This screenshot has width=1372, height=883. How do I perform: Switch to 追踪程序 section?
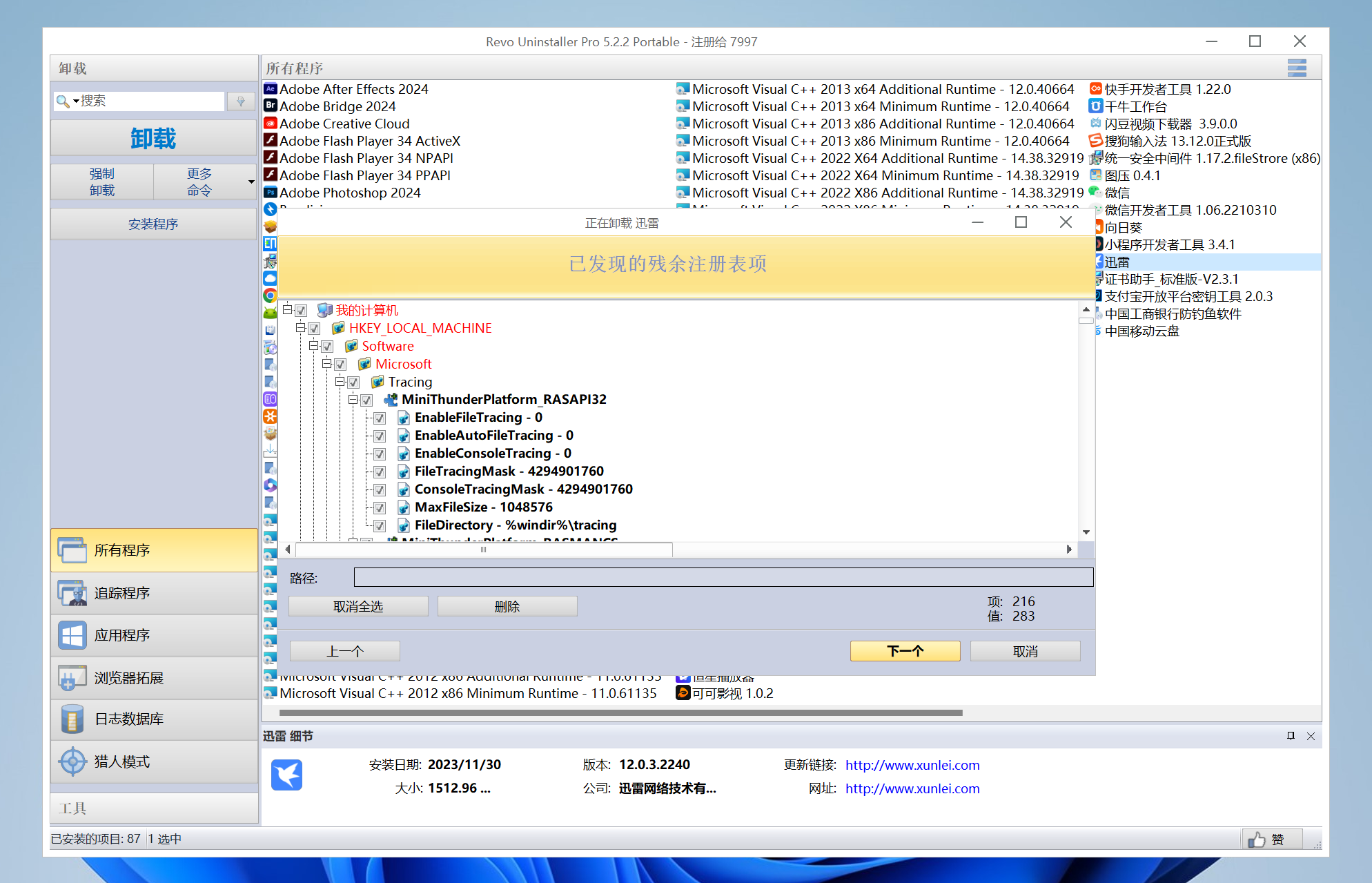click(x=154, y=593)
